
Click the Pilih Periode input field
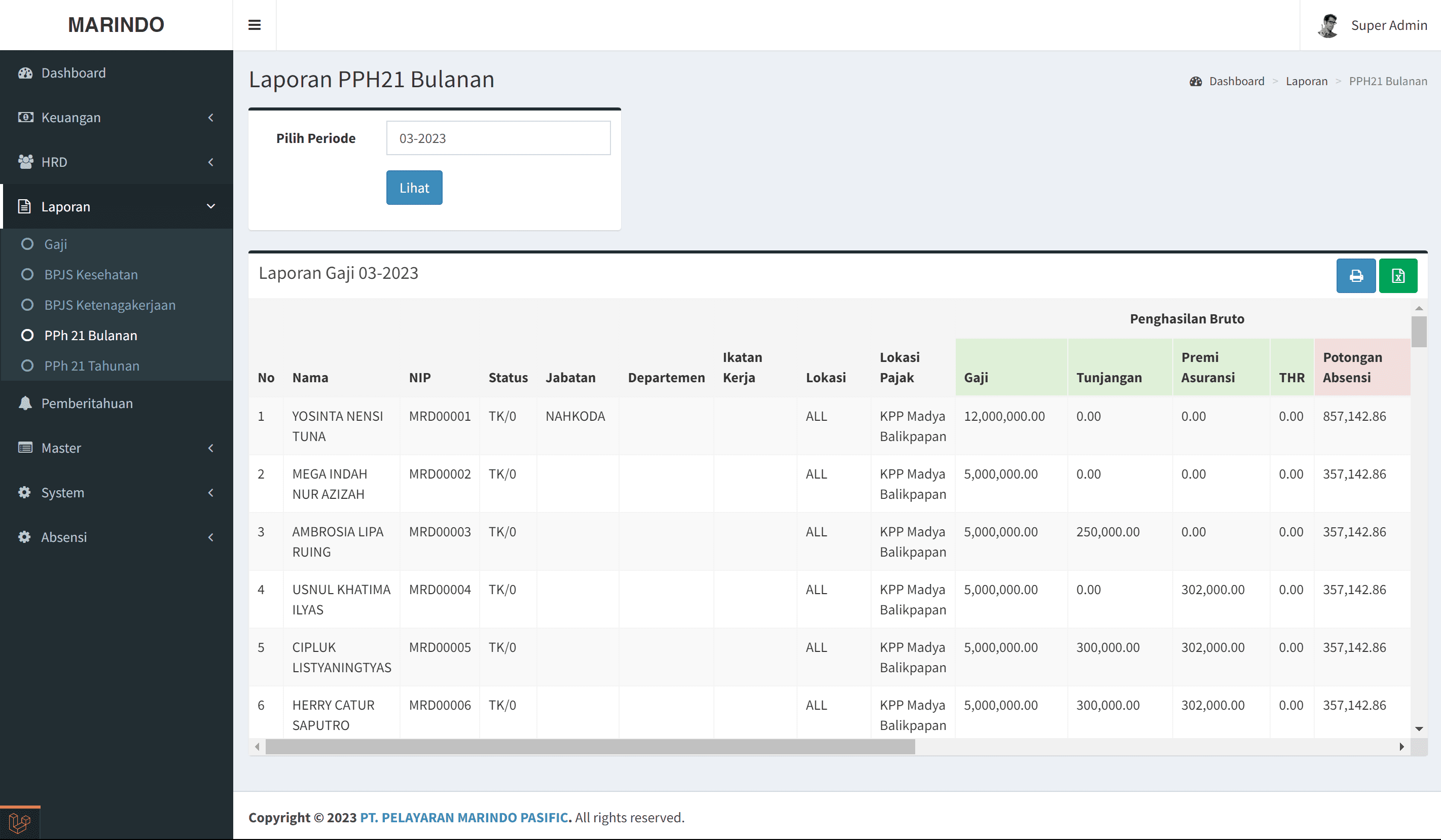[x=498, y=138]
